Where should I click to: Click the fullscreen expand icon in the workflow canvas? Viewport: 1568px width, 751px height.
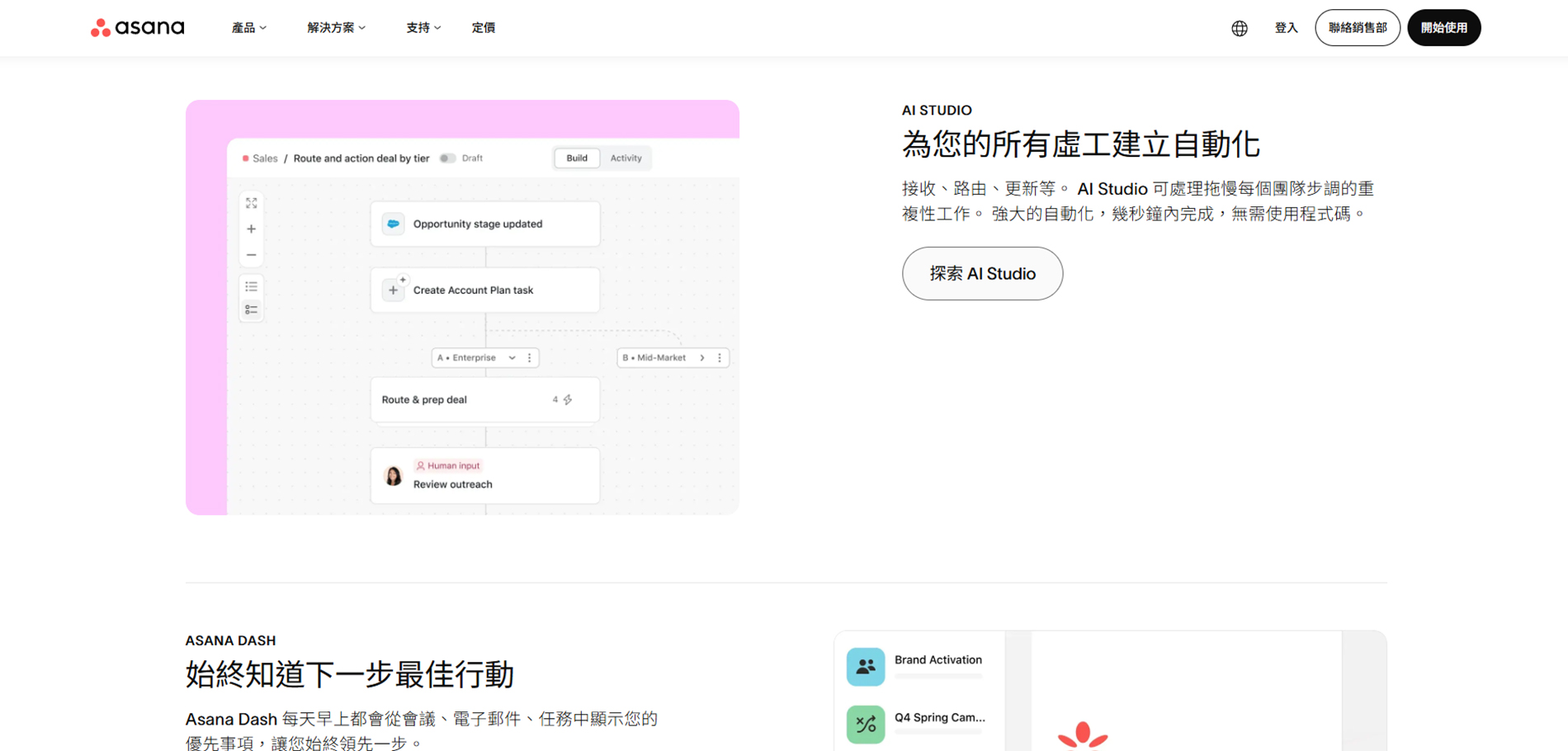(x=252, y=203)
